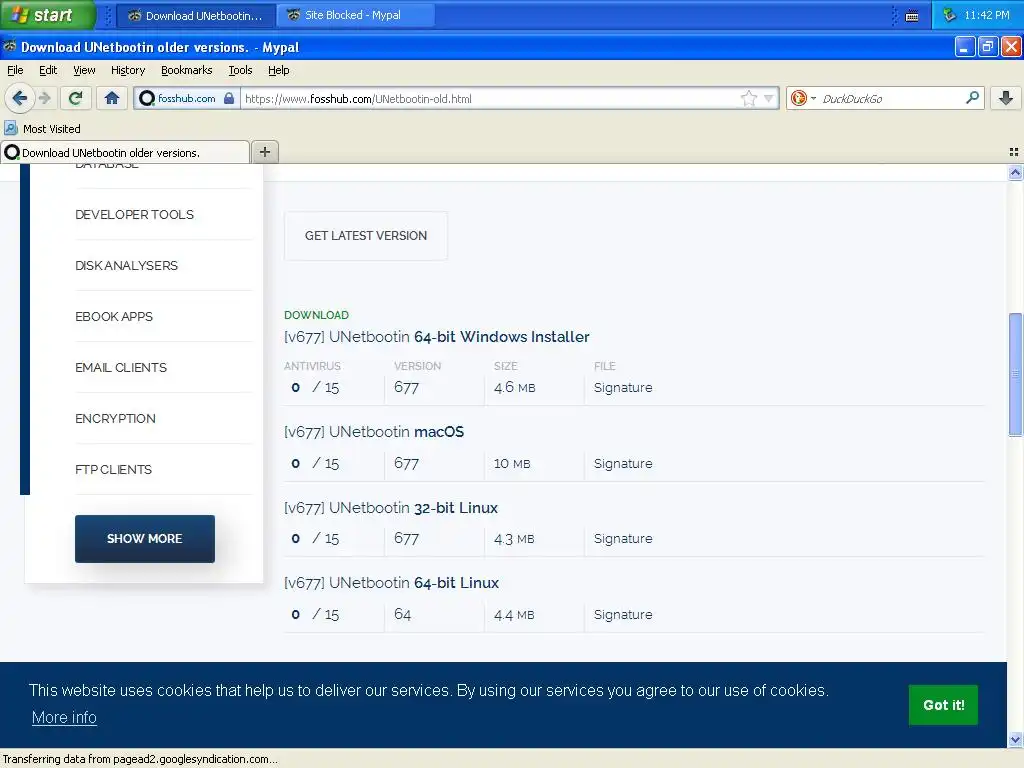This screenshot has height=768, width=1024.
Task: Open the Downloads arrow button
Action: point(1006,99)
